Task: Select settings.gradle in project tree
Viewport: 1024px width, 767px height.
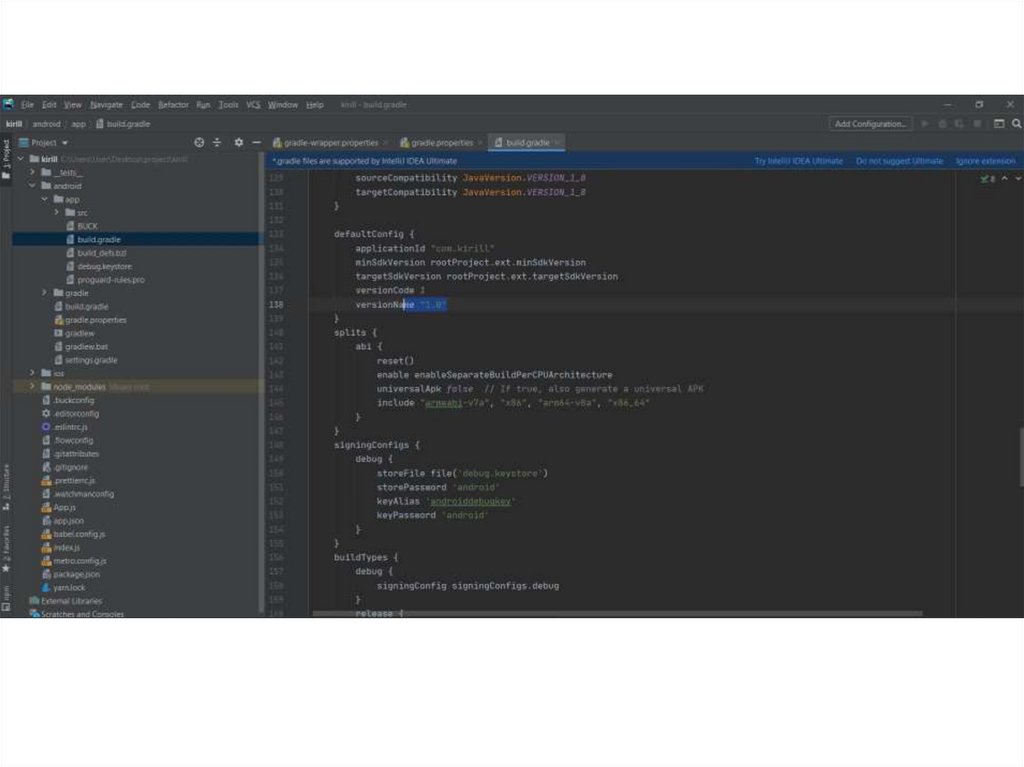Action: click(x=86, y=360)
